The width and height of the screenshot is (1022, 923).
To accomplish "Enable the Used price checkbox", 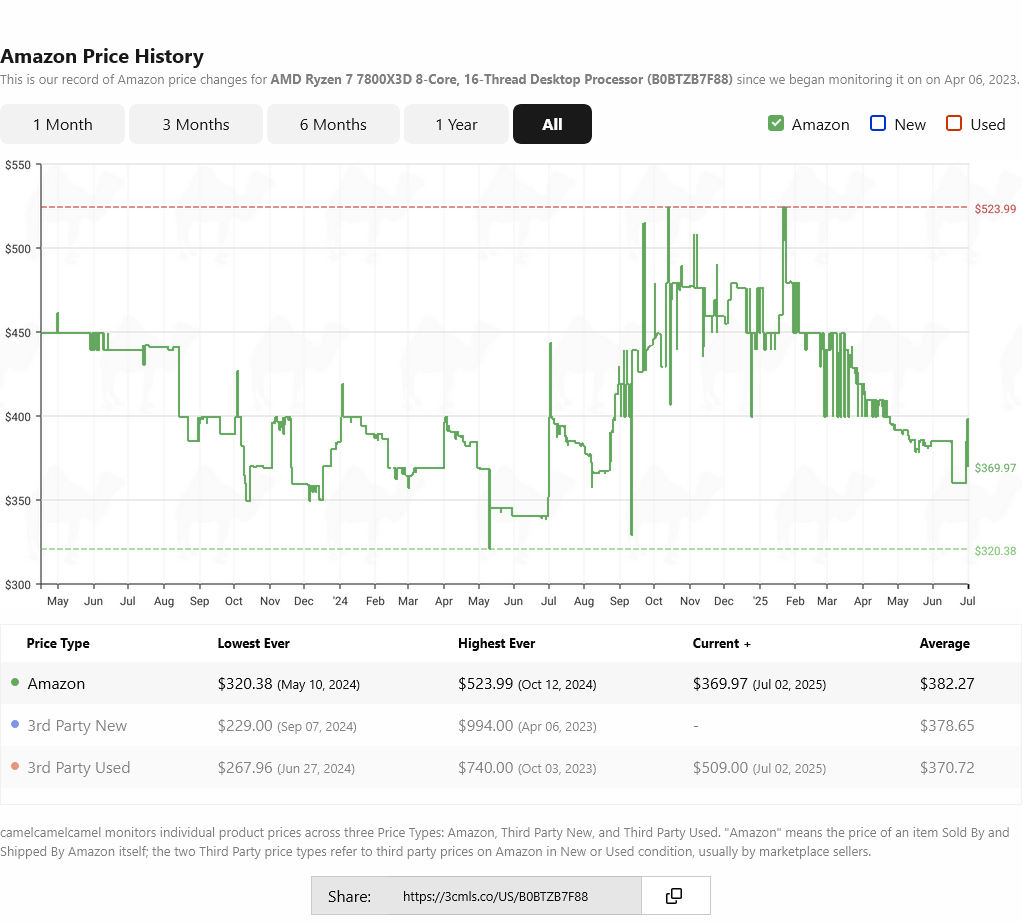I will coord(954,123).
